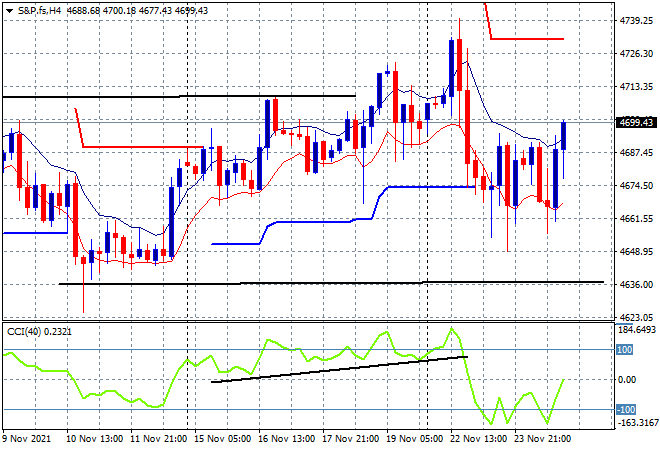Click the 10 Nov 13:00 time label
Screen dimensions: 660x450
(x=95, y=439)
